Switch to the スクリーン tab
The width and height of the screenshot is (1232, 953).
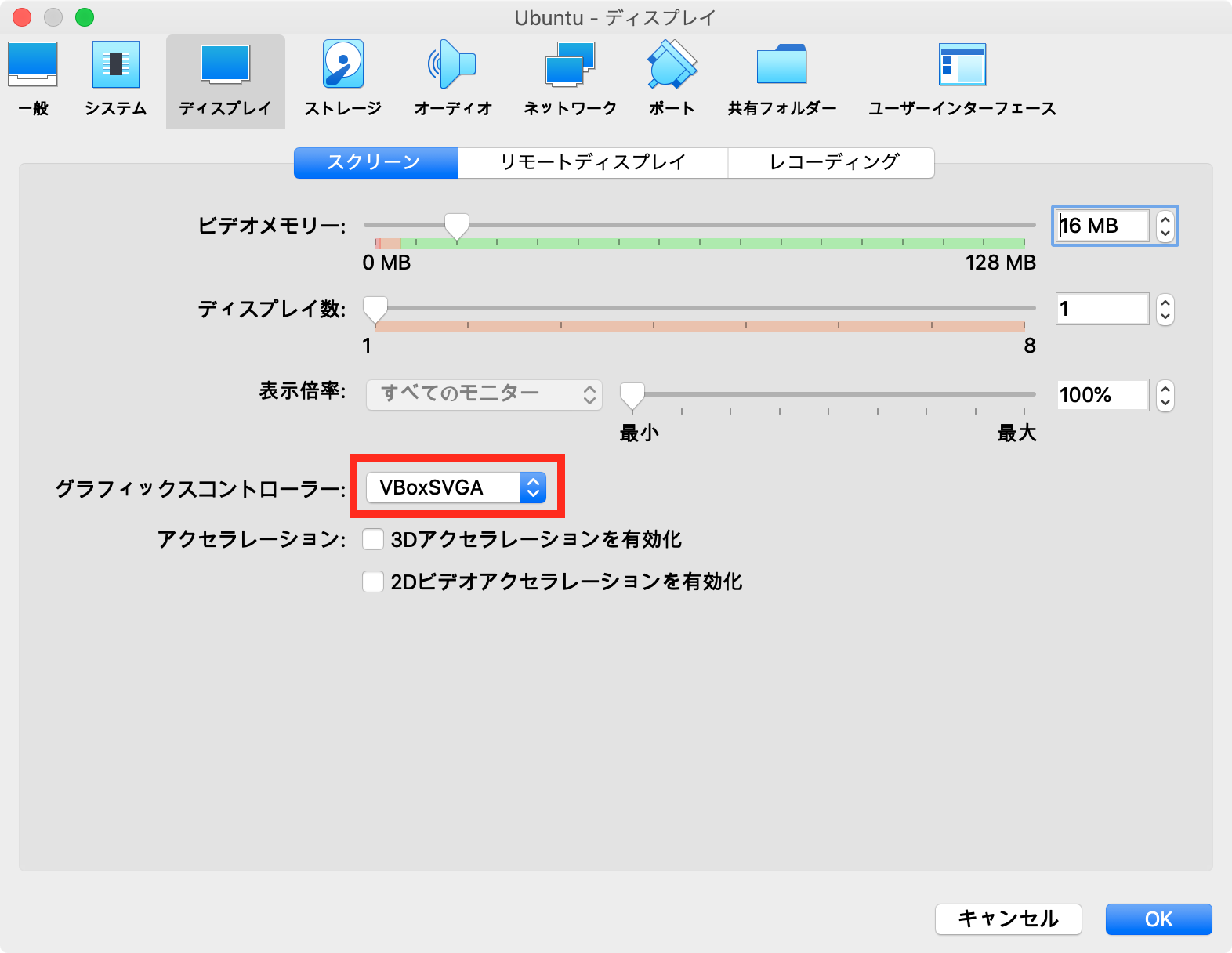click(x=375, y=163)
